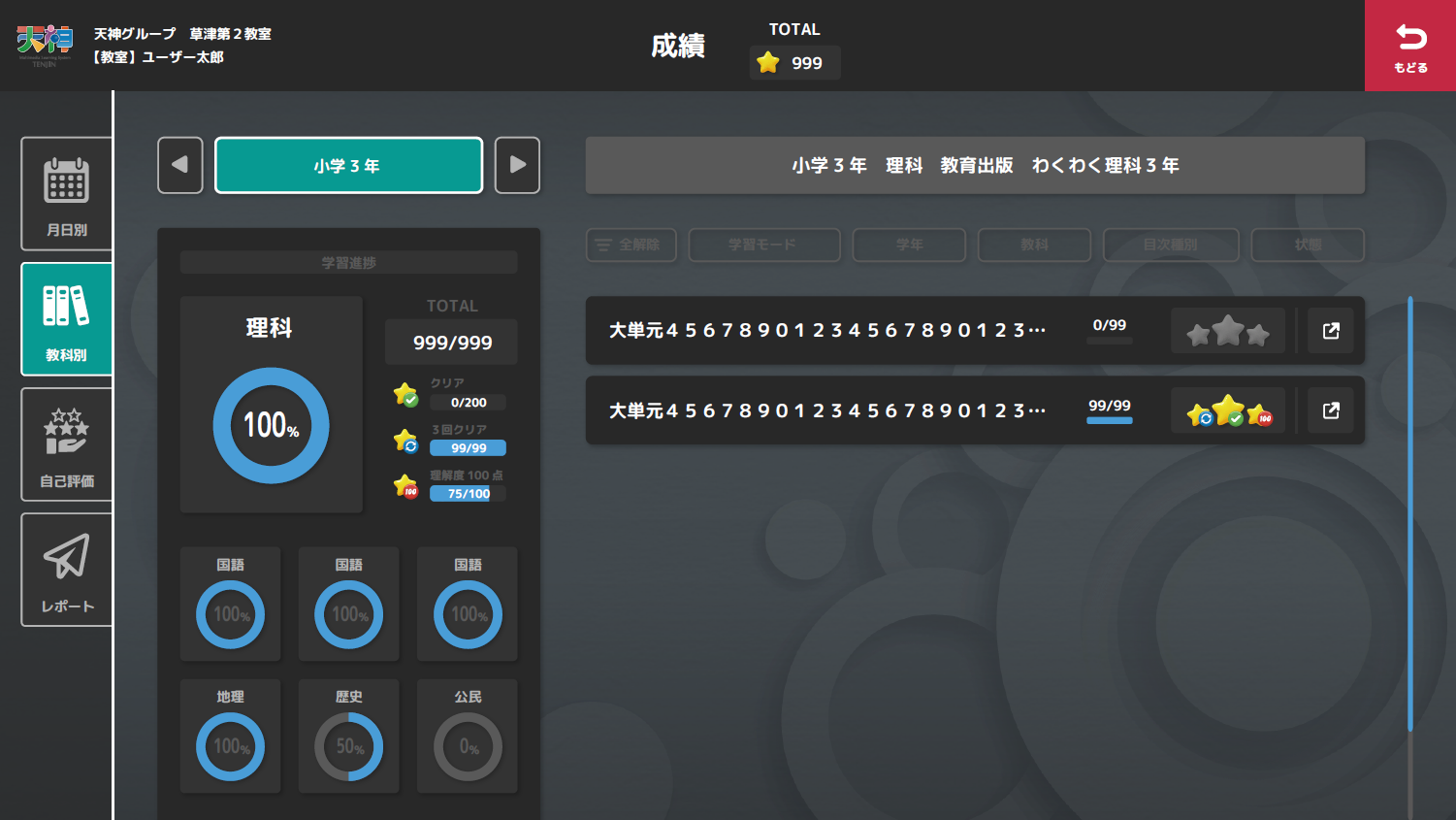
Task: Open the 月日別 calendar view
Action: [x=66, y=193]
